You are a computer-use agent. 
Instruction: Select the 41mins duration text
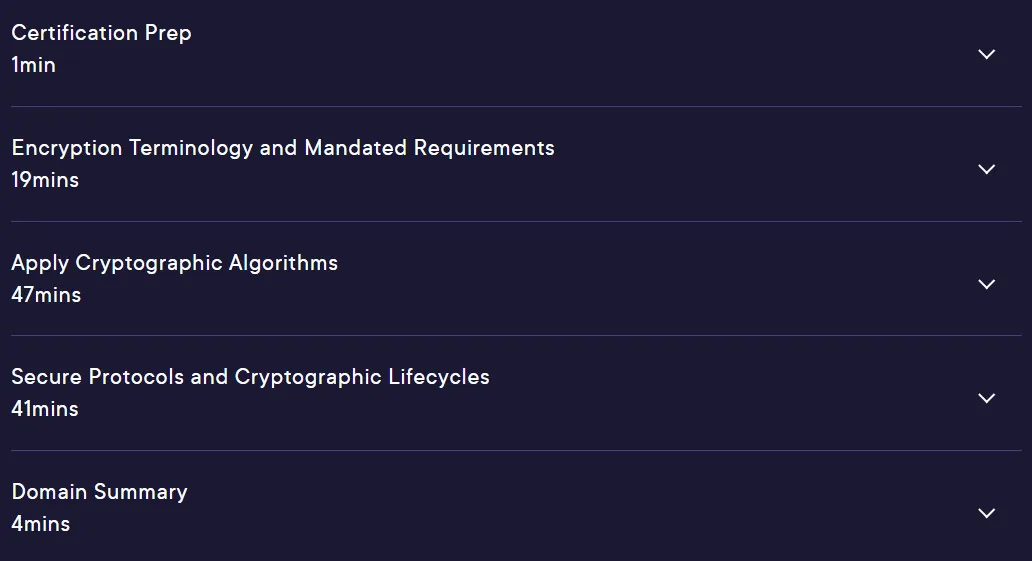45,409
